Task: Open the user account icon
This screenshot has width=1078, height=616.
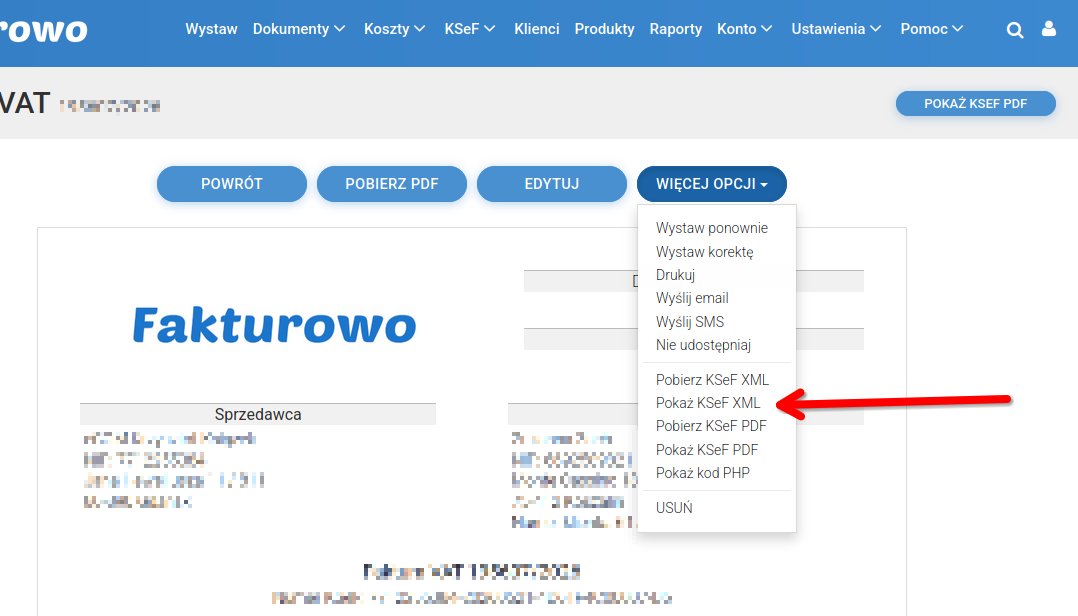Action: tap(1048, 29)
